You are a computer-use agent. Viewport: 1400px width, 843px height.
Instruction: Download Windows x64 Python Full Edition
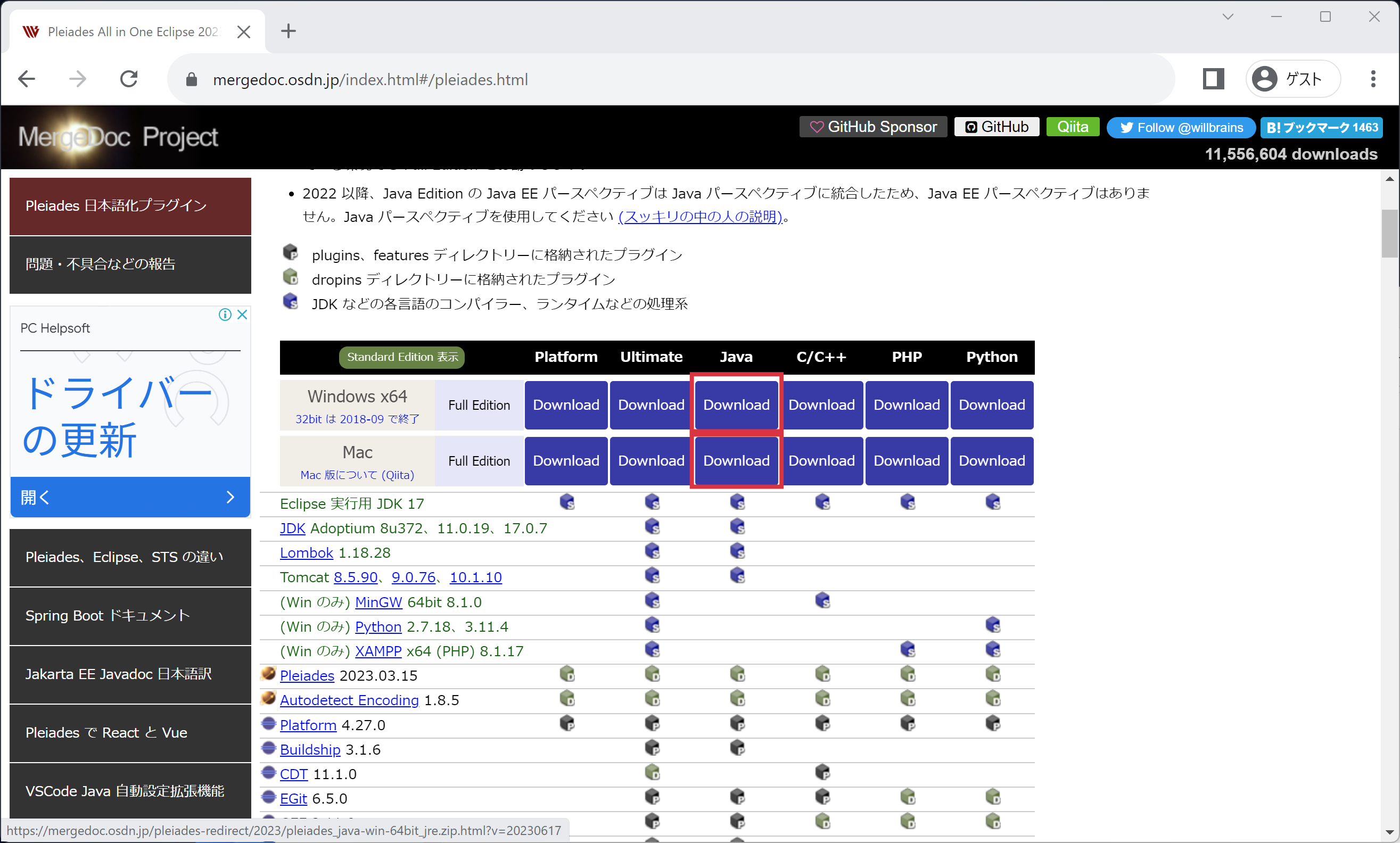click(x=992, y=405)
